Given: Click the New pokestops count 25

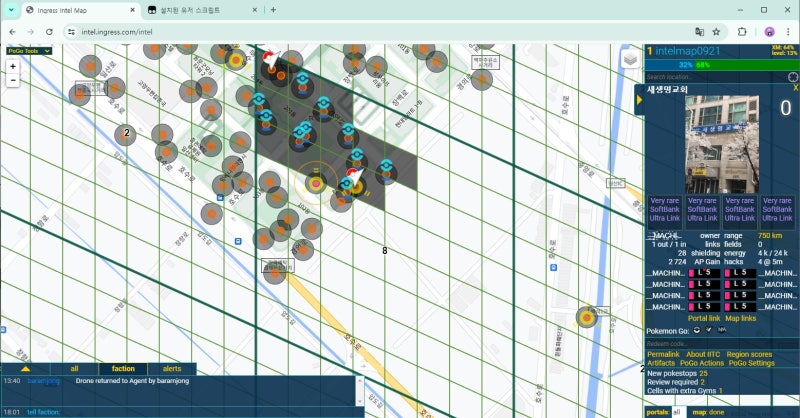Looking at the screenshot, I should tap(703, 374).
